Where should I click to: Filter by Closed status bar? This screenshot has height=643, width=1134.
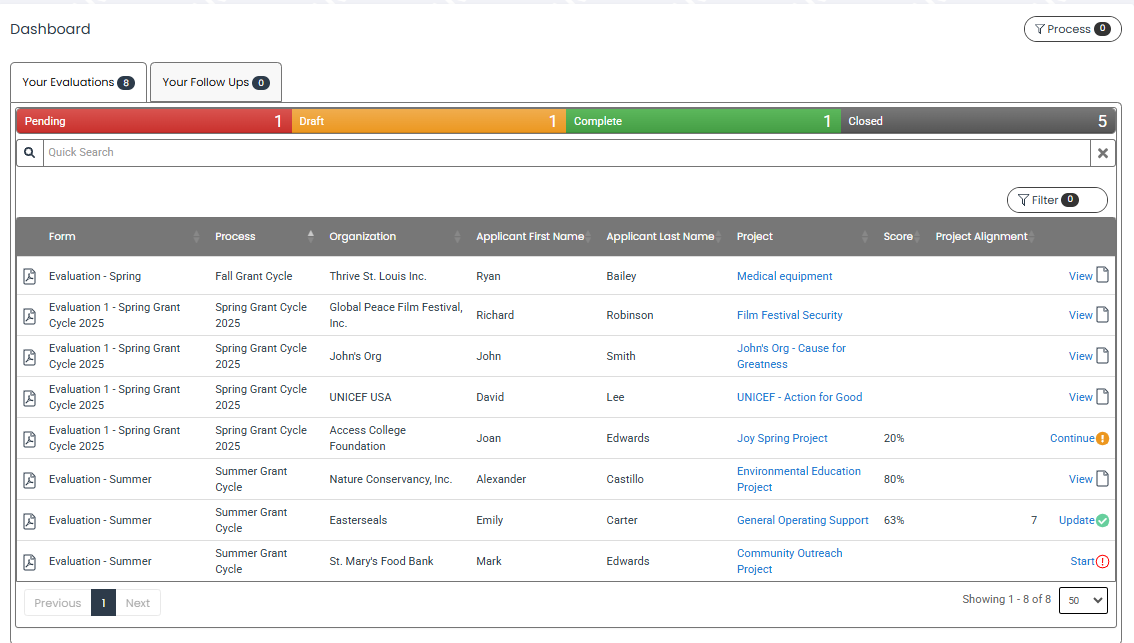978,121
